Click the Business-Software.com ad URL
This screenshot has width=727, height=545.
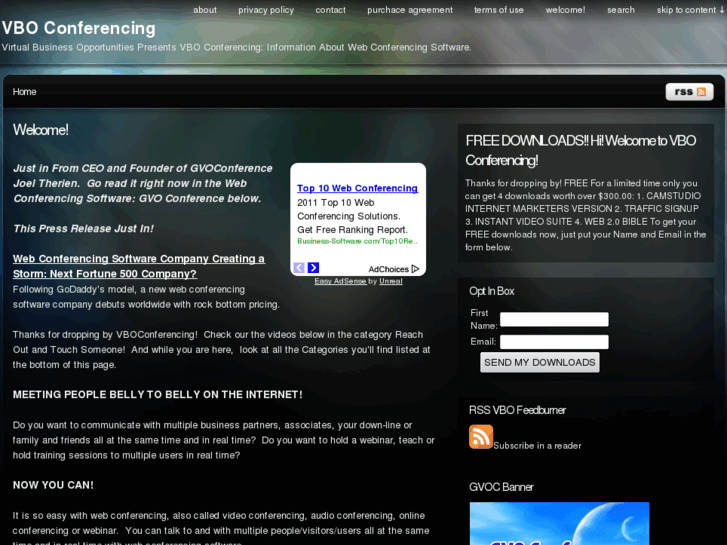pos(357,241)
